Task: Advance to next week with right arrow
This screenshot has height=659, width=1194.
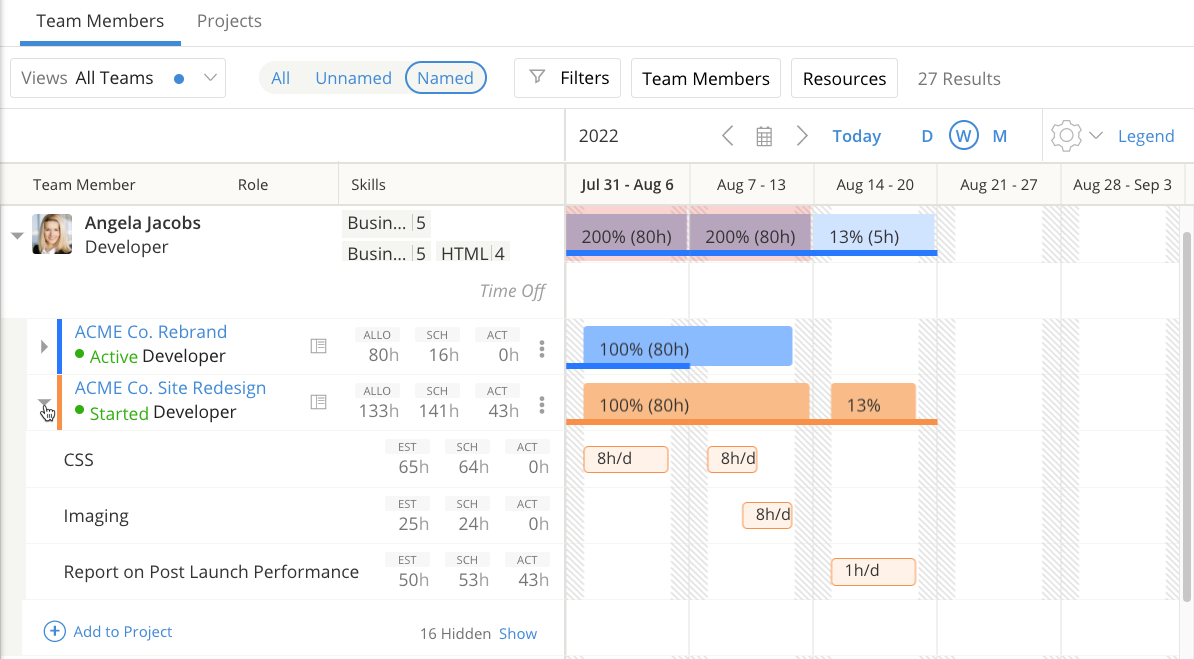Action: [801, 136]
